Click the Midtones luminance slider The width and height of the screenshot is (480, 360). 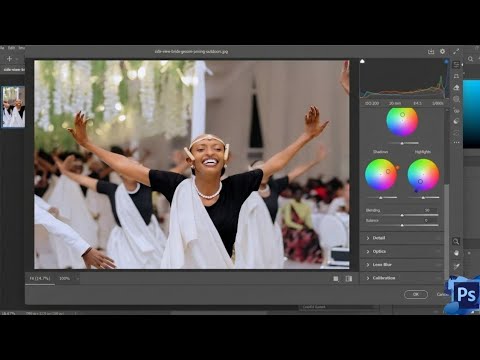coord(402,143)
